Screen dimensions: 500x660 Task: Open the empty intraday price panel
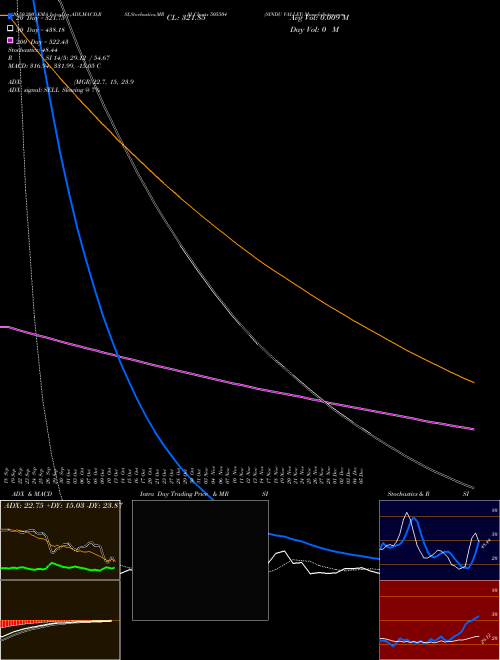tap(200, 560)
